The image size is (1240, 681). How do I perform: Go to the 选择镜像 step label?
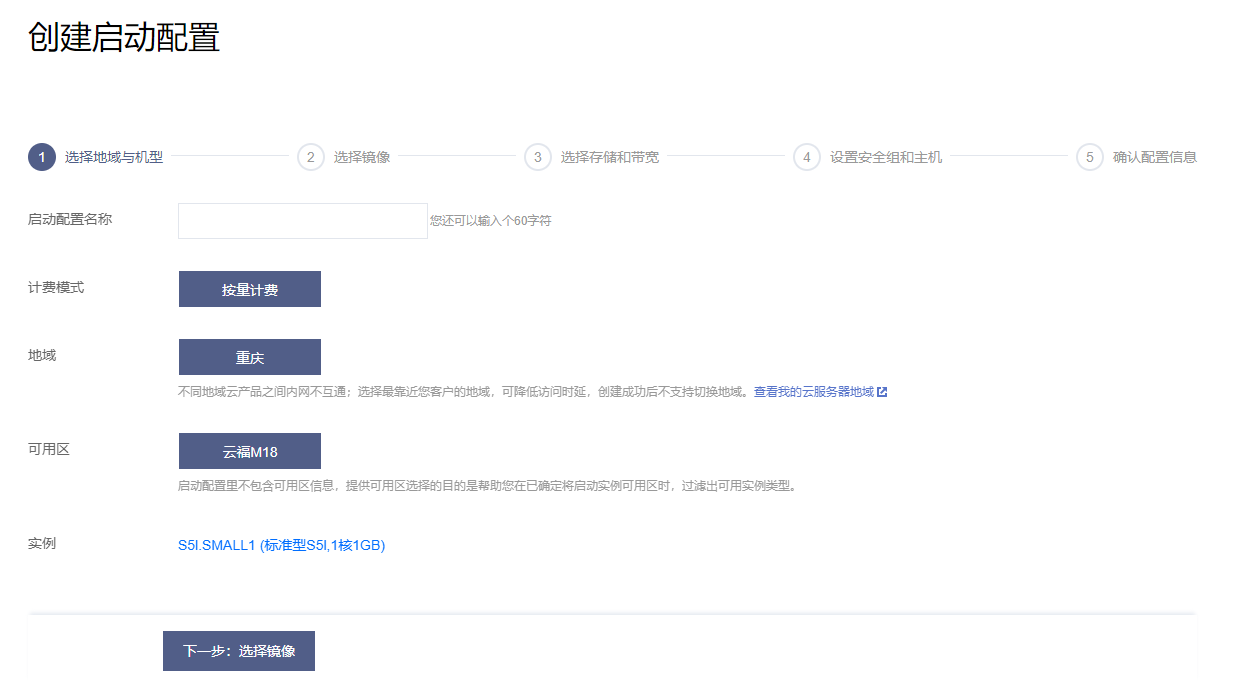[x=362, y=157]
